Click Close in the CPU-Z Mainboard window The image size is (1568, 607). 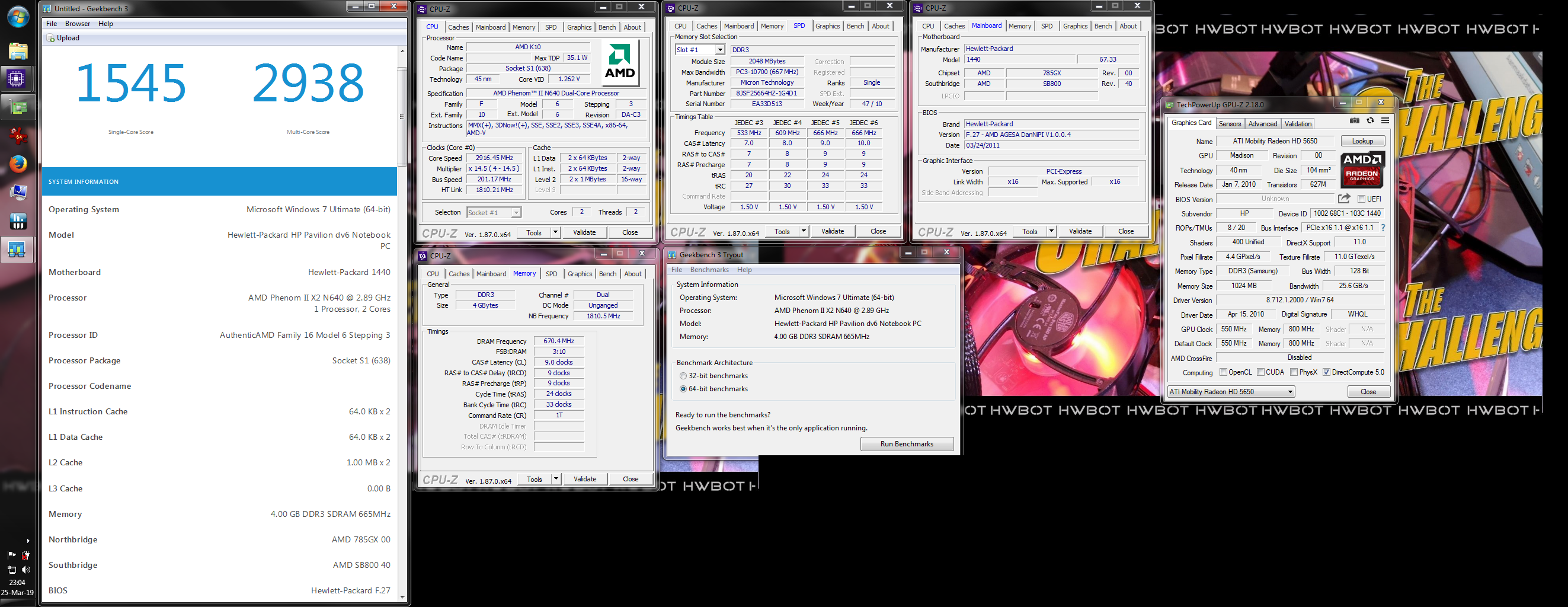[1125, 231]
